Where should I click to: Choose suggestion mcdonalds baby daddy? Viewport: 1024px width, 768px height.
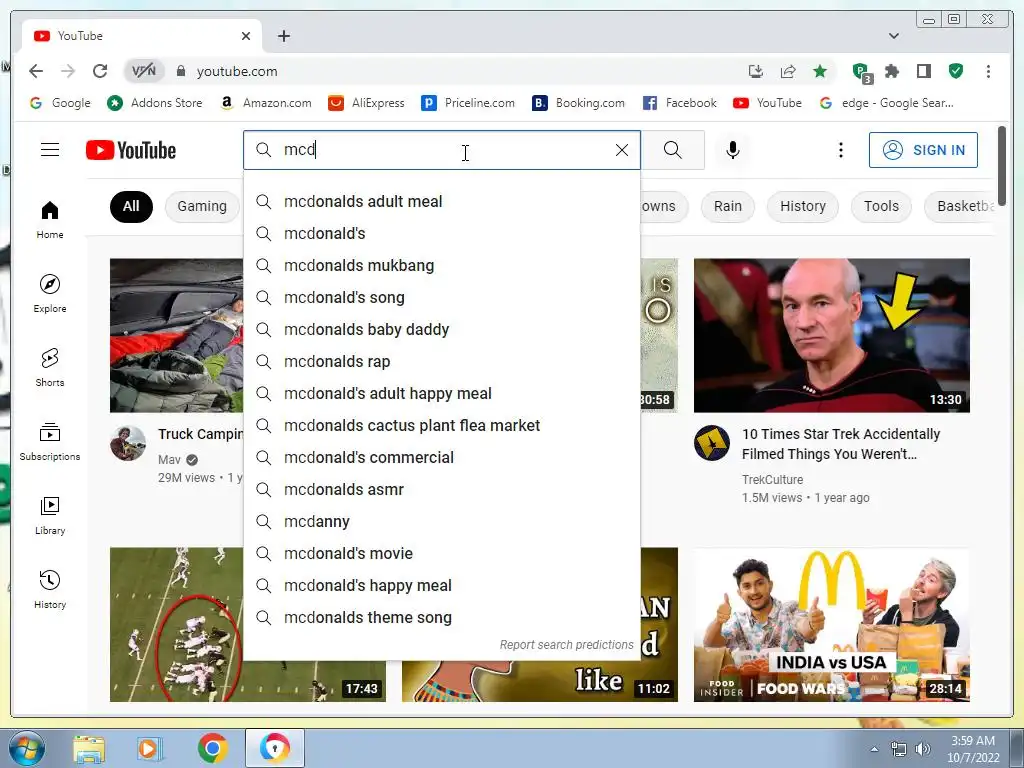[x=441, y=329]
